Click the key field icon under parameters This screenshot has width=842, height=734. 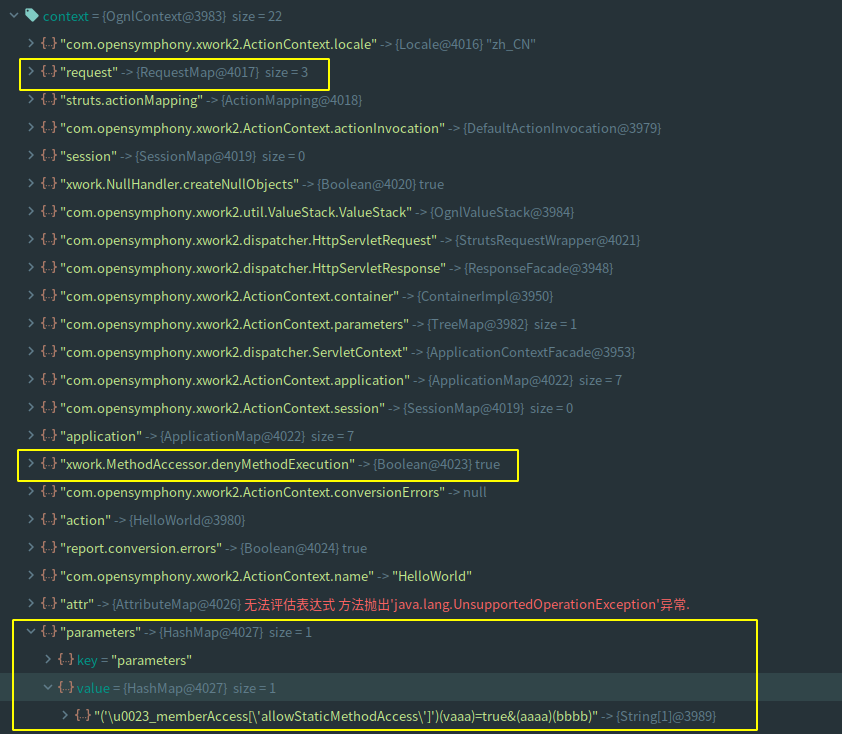[x=66, y=660]
